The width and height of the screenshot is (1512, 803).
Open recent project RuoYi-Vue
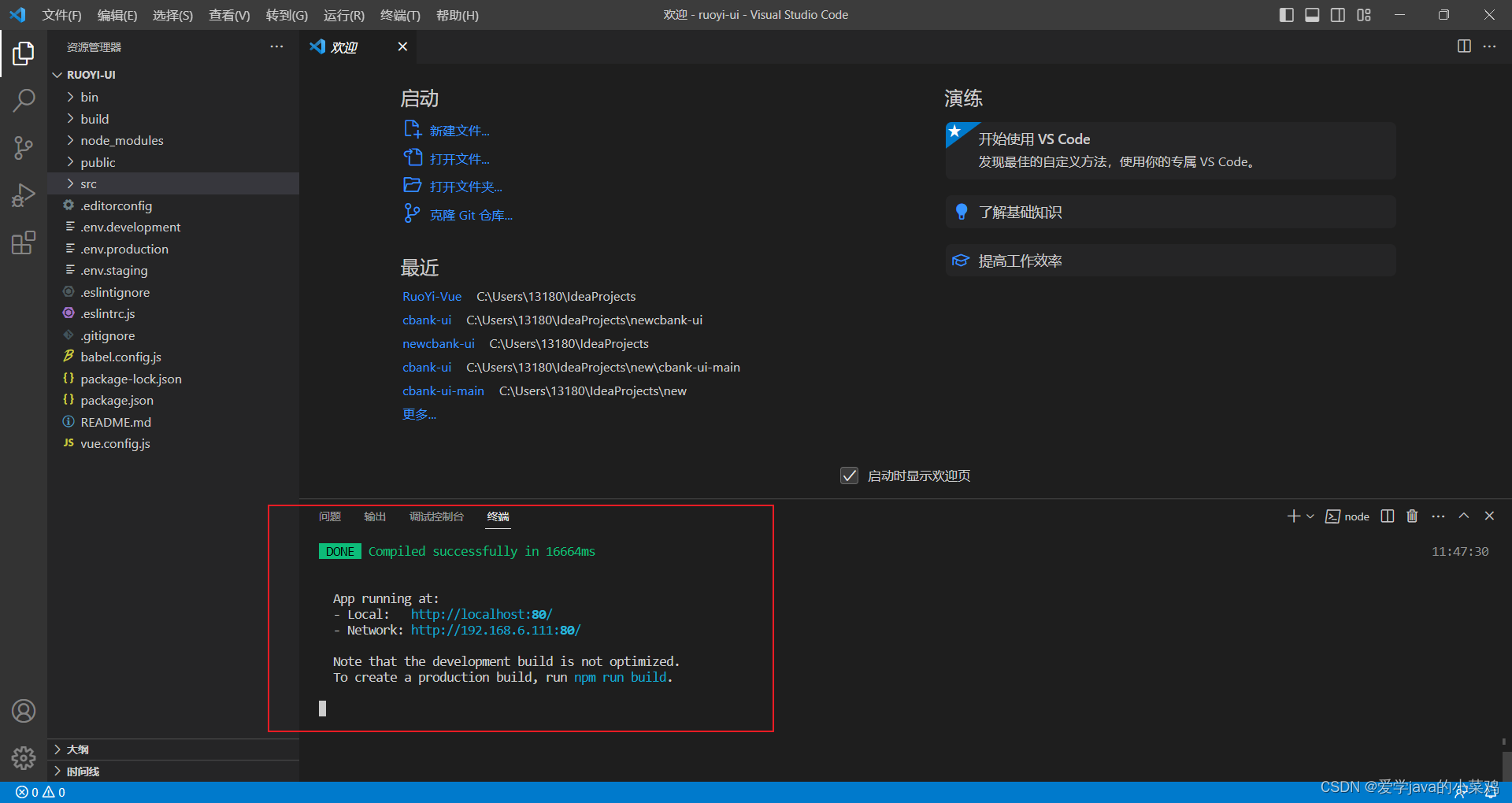(x=432, y=296)
